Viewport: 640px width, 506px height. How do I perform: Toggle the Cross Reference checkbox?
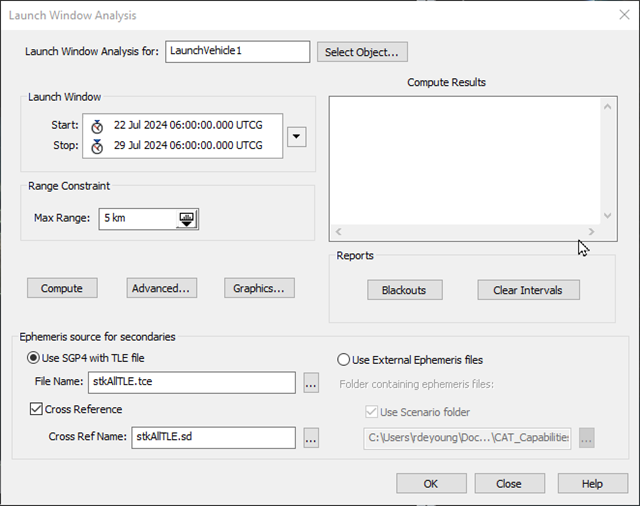[34, 409]
